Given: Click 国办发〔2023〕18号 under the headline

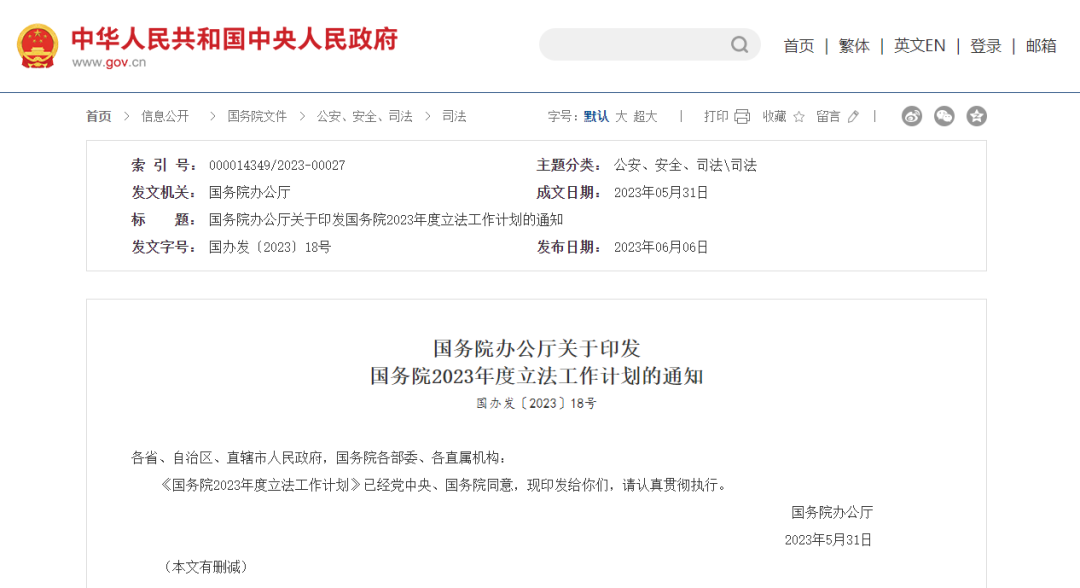Looking at the screenshot, I should point(537,403).
